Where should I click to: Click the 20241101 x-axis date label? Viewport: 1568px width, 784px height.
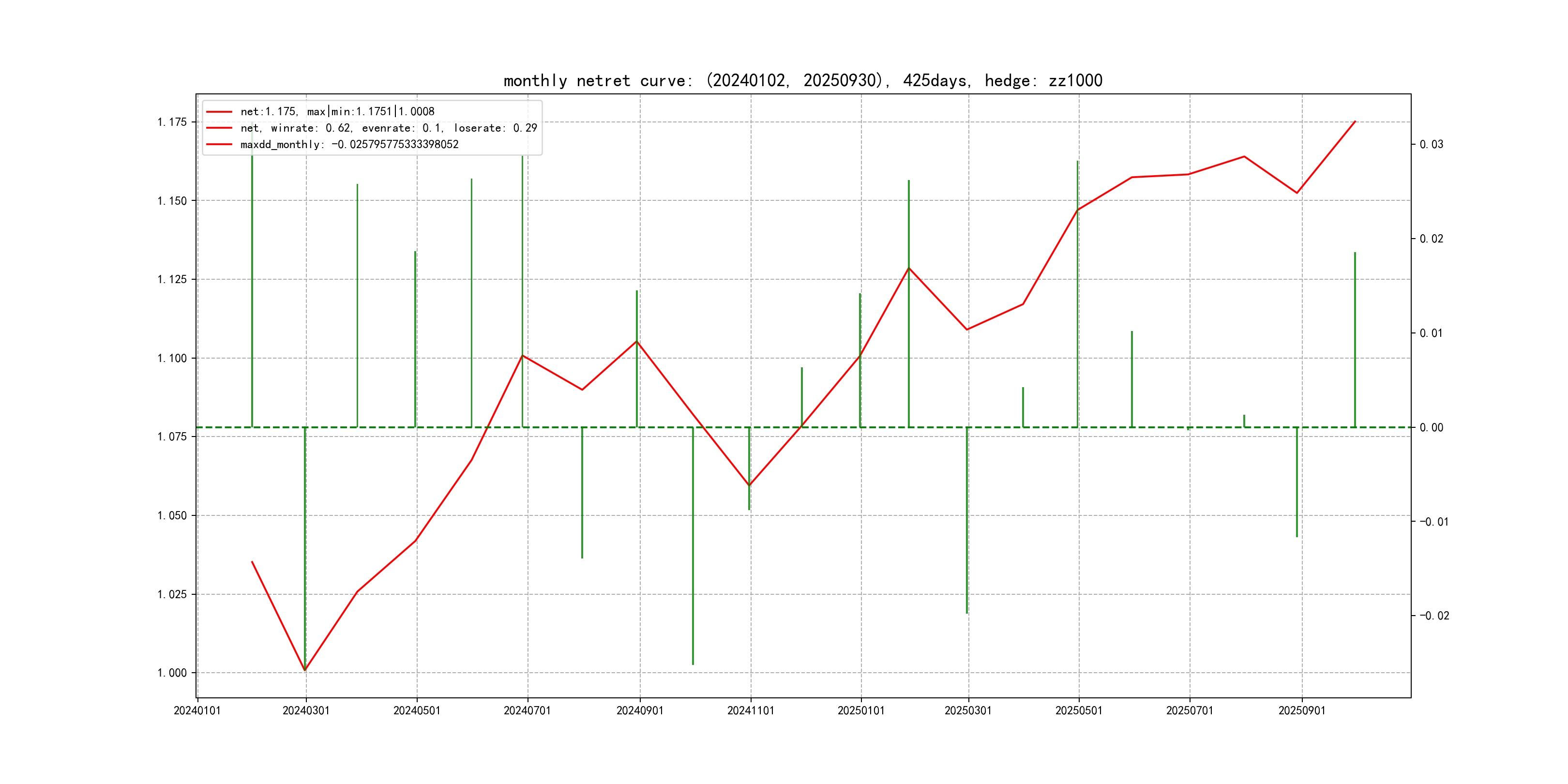click(x=751, y=710)
